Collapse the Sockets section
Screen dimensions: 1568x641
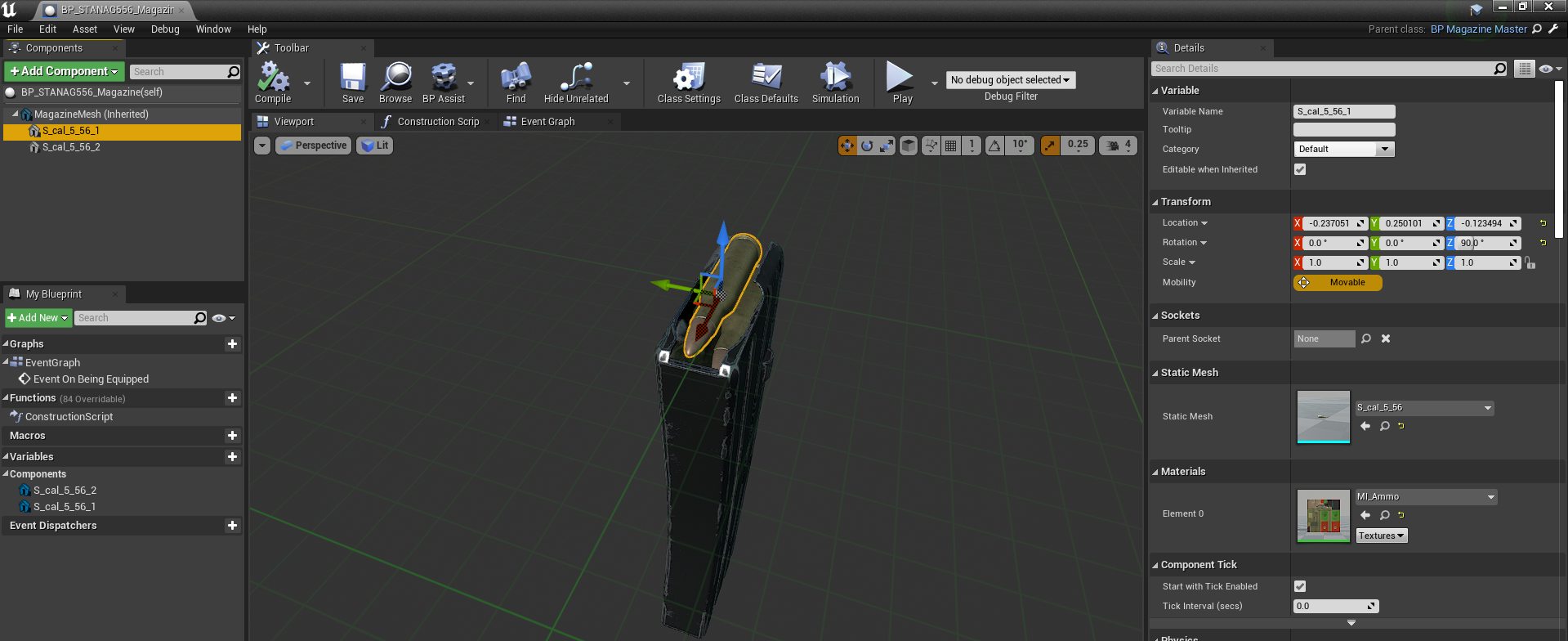pyautogui.click(x=1155, y=316)
